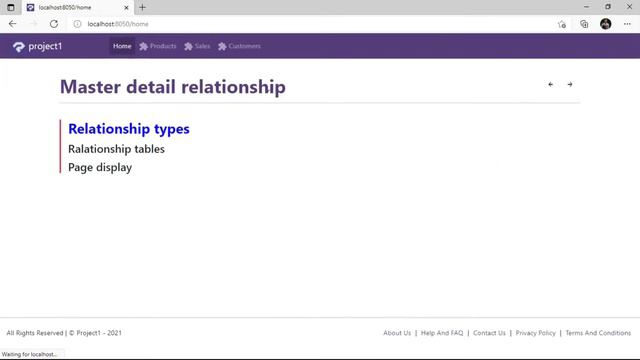
Task: Close the localhost:8050/home tab
Action: (x=126, y=7)
